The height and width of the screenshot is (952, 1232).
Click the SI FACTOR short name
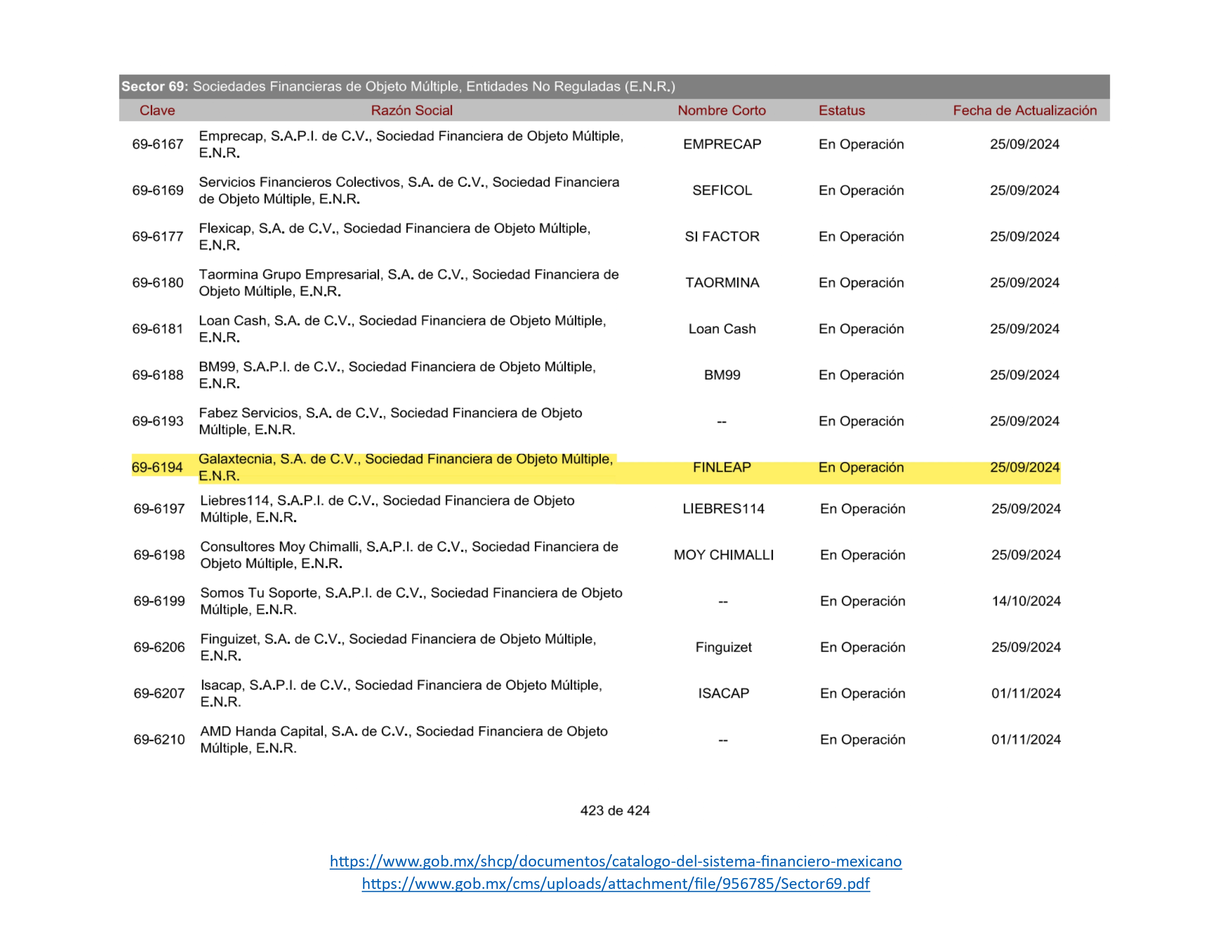722,237
